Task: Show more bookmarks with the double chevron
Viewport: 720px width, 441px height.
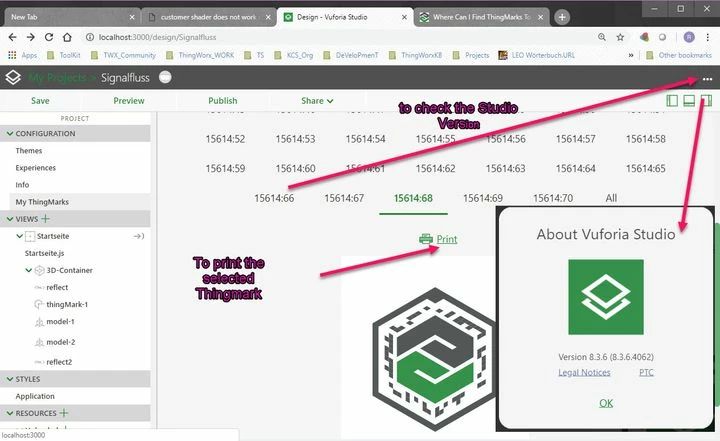Action: [631, 55]
